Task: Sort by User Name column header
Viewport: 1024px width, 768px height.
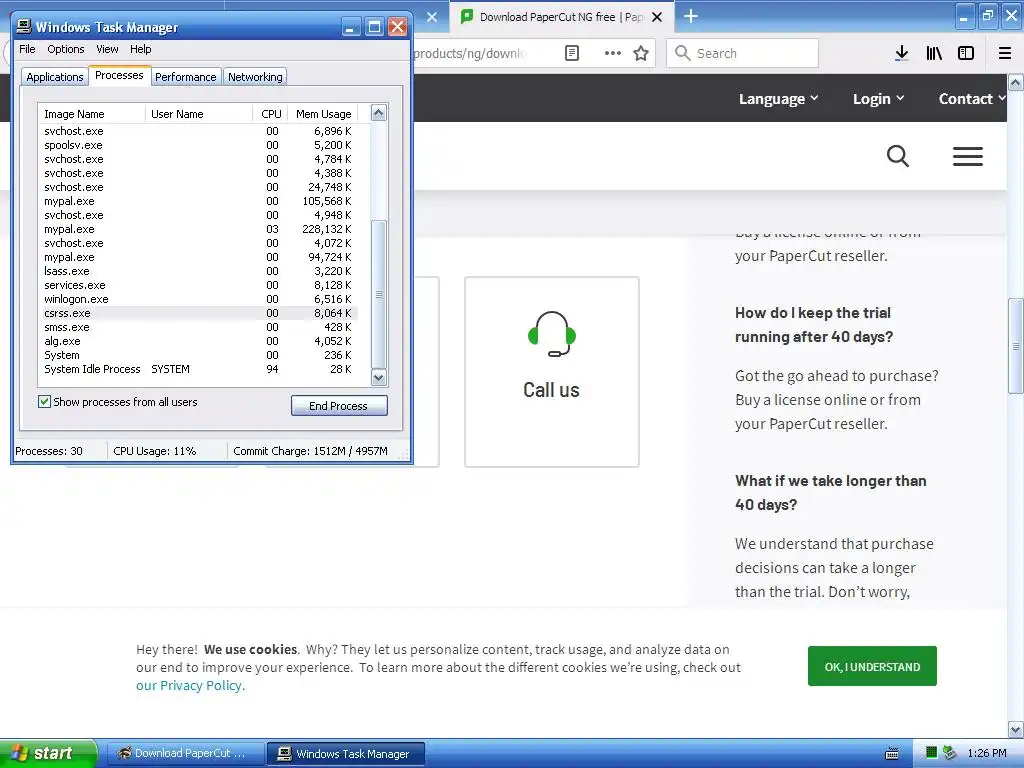Action: point(199,114)
